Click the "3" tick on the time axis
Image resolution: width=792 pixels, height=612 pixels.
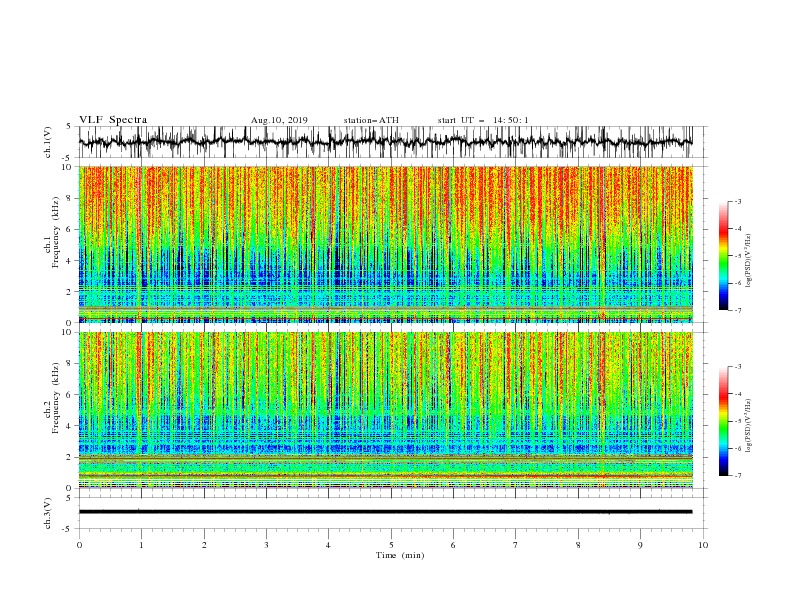266,545
